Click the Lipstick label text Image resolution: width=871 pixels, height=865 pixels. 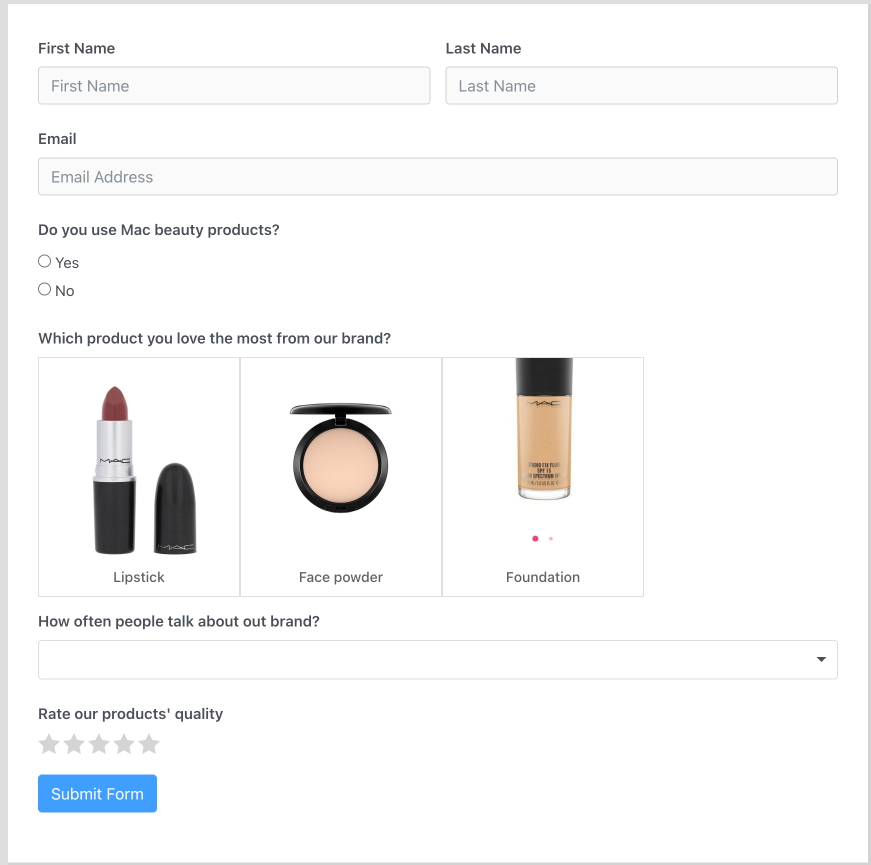pyautogui.click(x=139, y=577)
